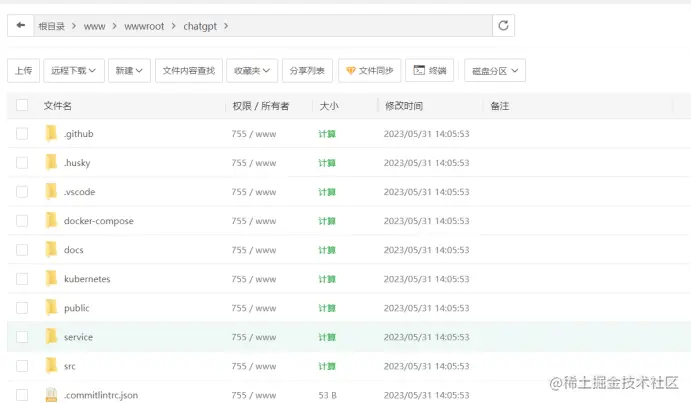Viewport: 692px width, 404px height.
Task: Refresh the directory listing
Action: click(504, 26)
